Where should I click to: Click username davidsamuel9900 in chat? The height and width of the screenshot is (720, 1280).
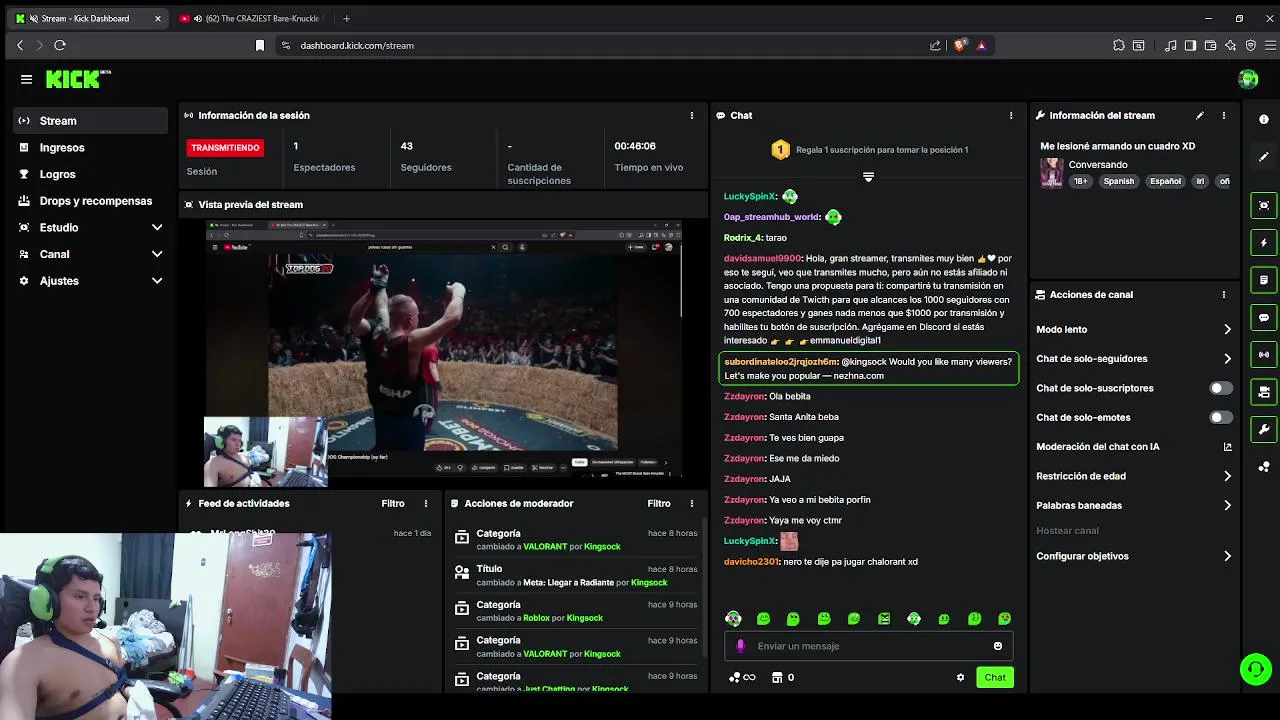pyautogui.click(x=762, y=258)
